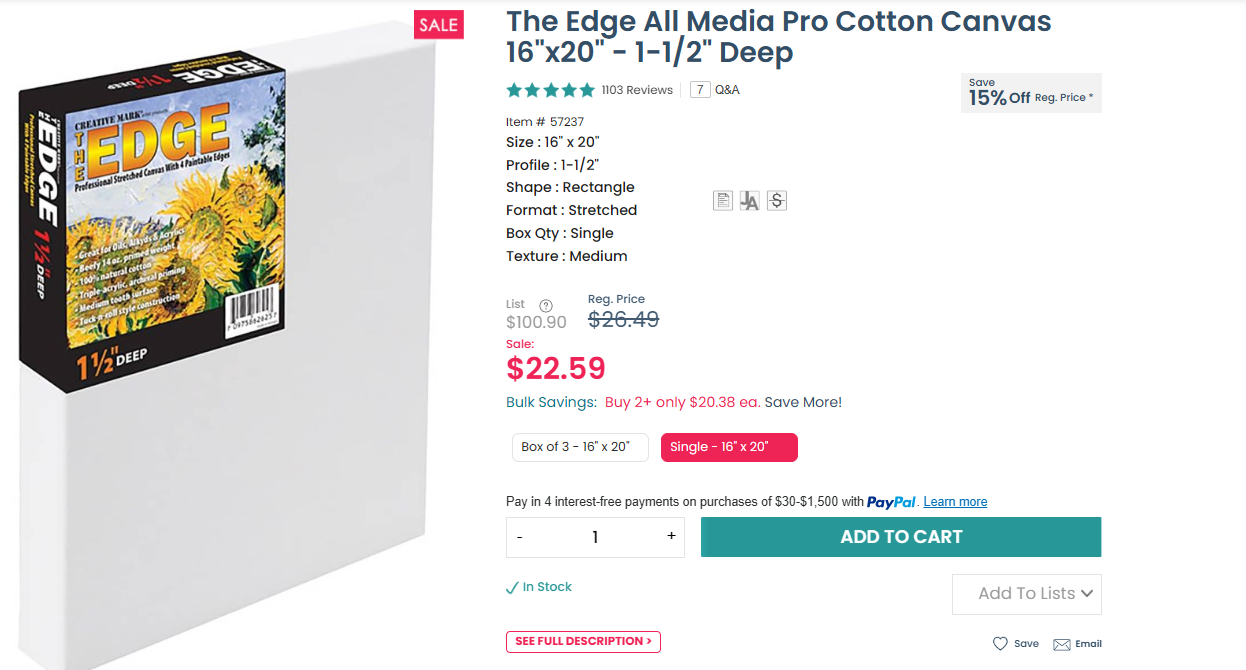Decrease quantity with the minus button

point(520,537)
